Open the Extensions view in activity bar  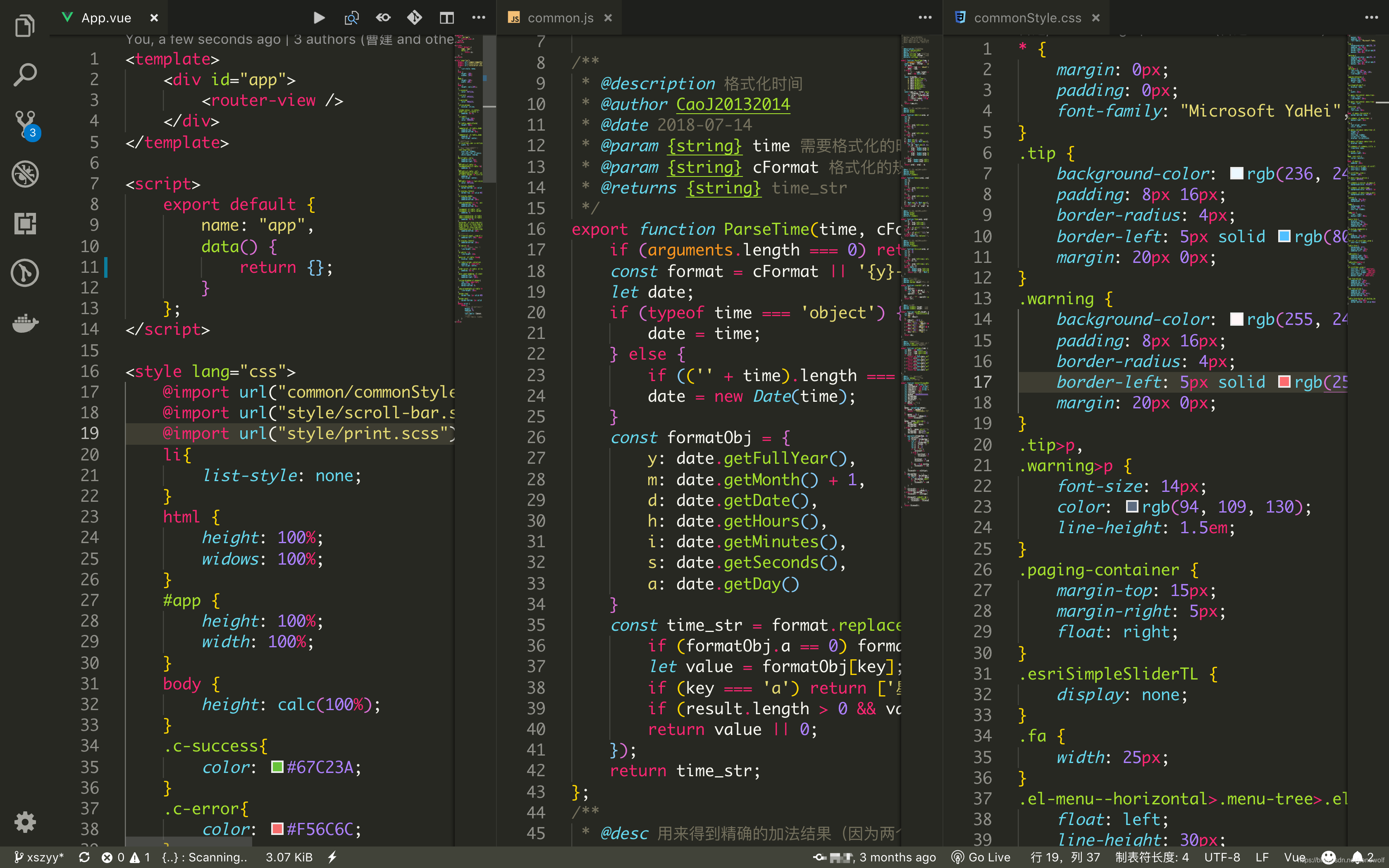coord(25,223)
